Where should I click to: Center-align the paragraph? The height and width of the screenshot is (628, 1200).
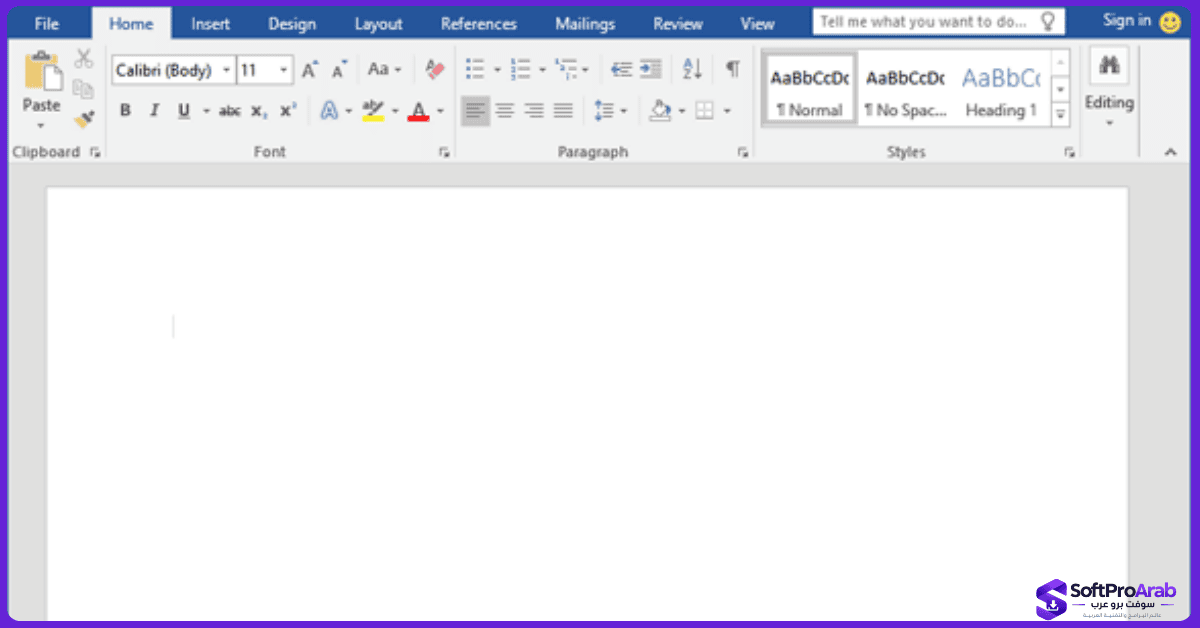(x=505, y=110)
